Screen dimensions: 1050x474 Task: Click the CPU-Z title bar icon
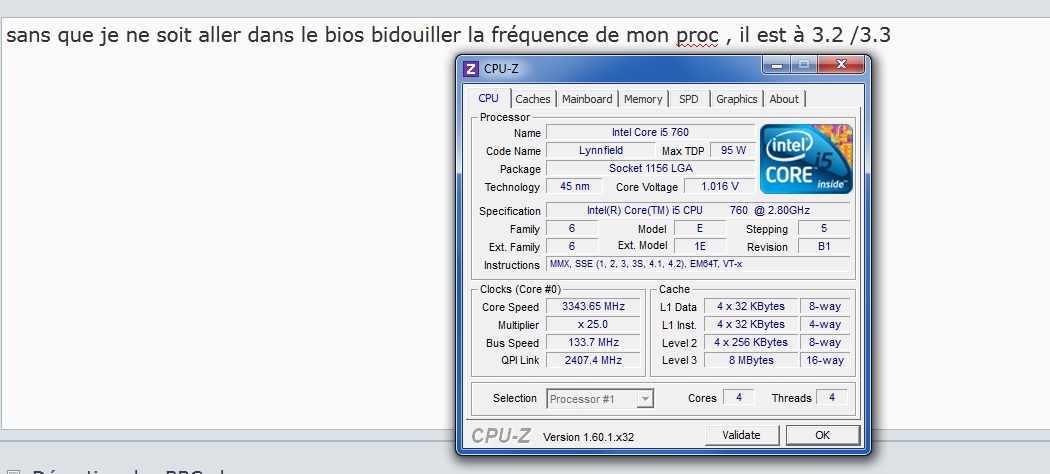tap(471, 69)
